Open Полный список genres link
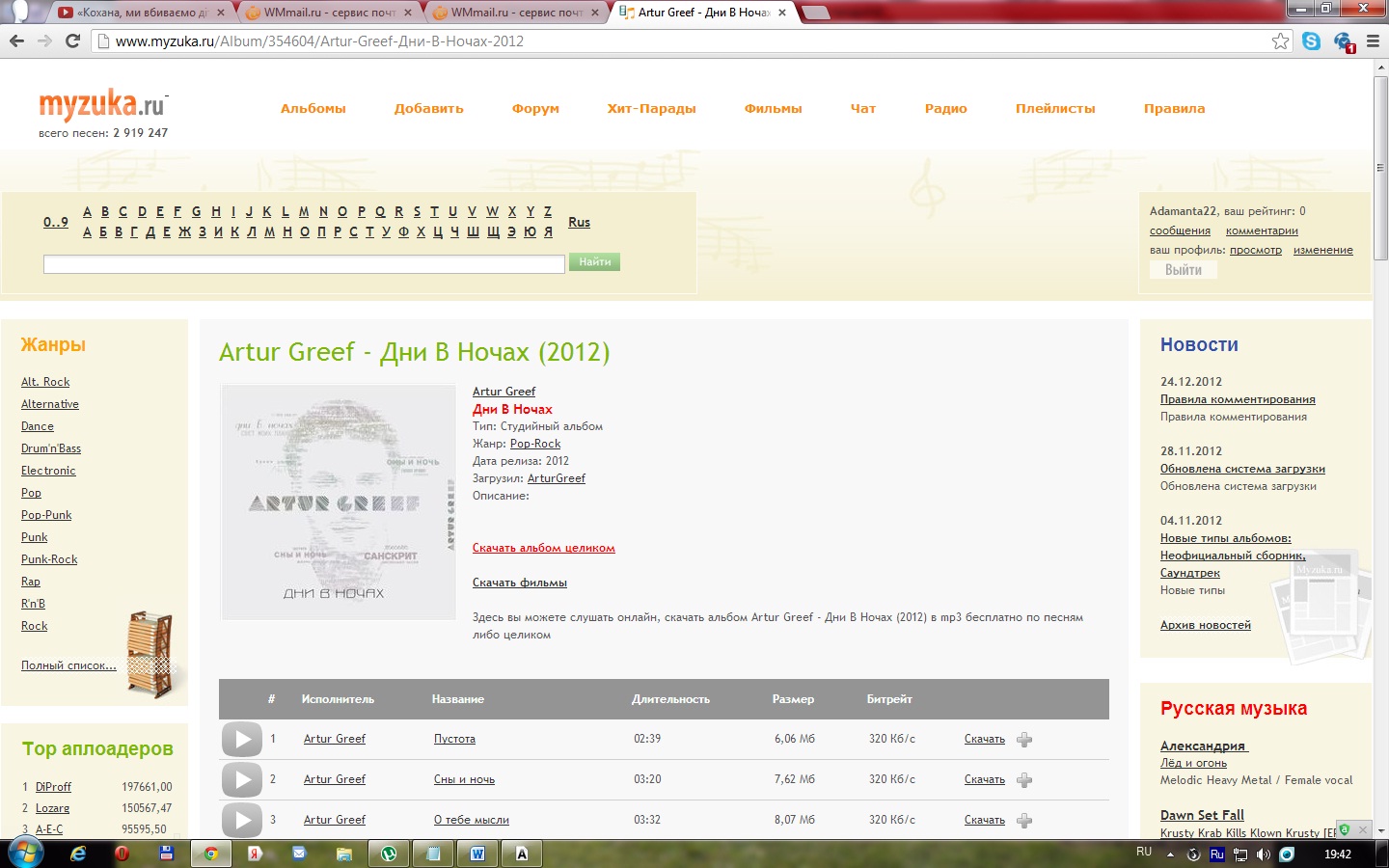Image resolution: width=1389 pixels, height=868 pixels. 68,665
